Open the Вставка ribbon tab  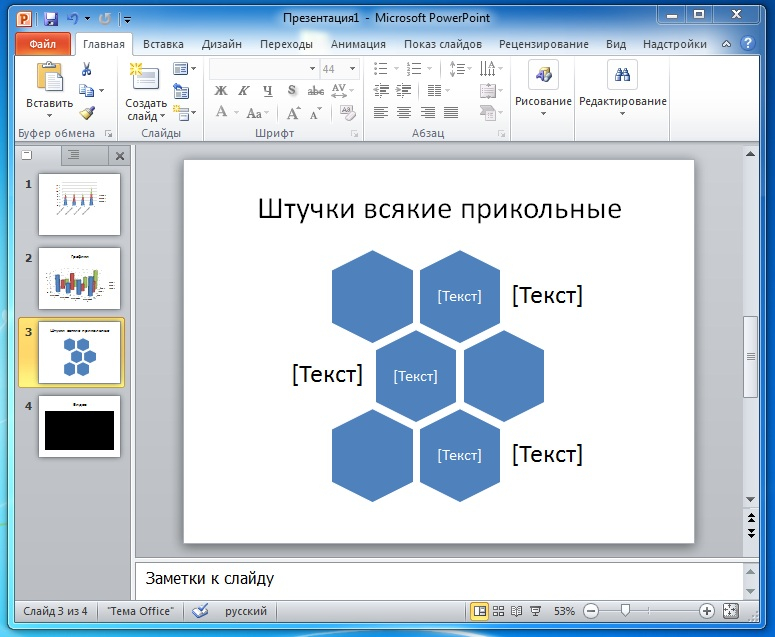pos(163,44)
